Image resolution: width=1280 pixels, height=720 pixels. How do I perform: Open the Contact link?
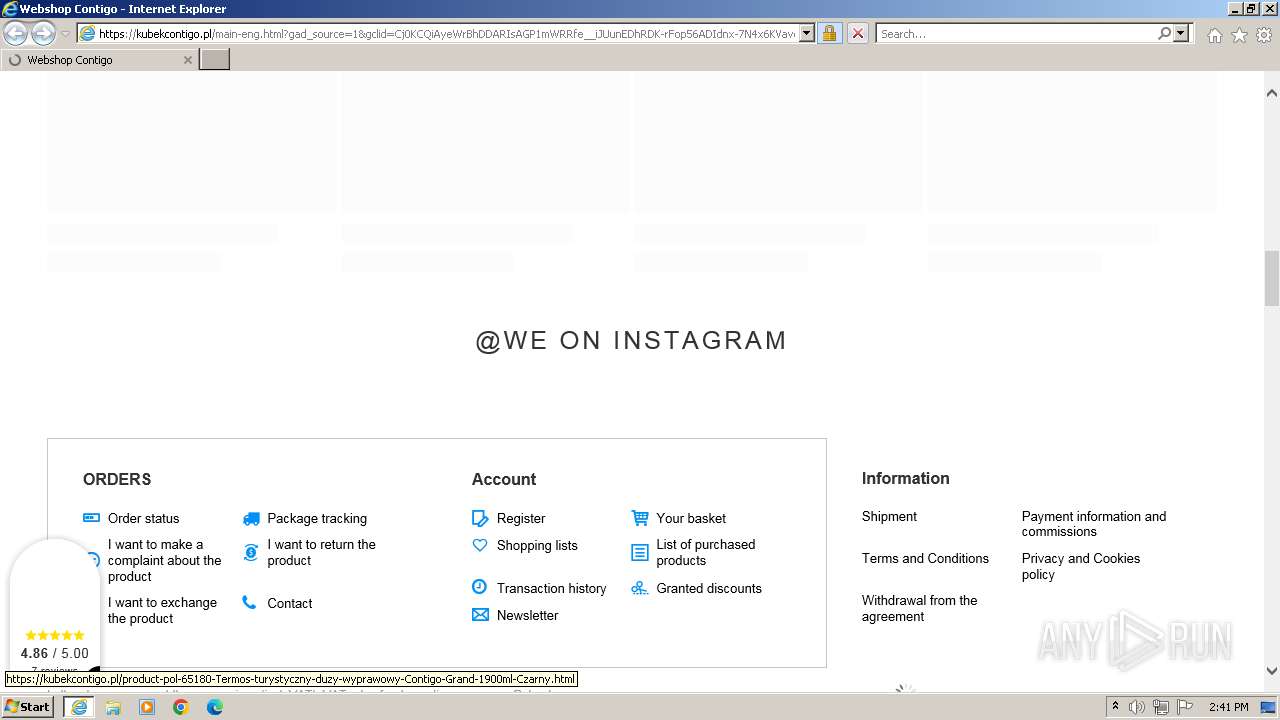[289, 603]
